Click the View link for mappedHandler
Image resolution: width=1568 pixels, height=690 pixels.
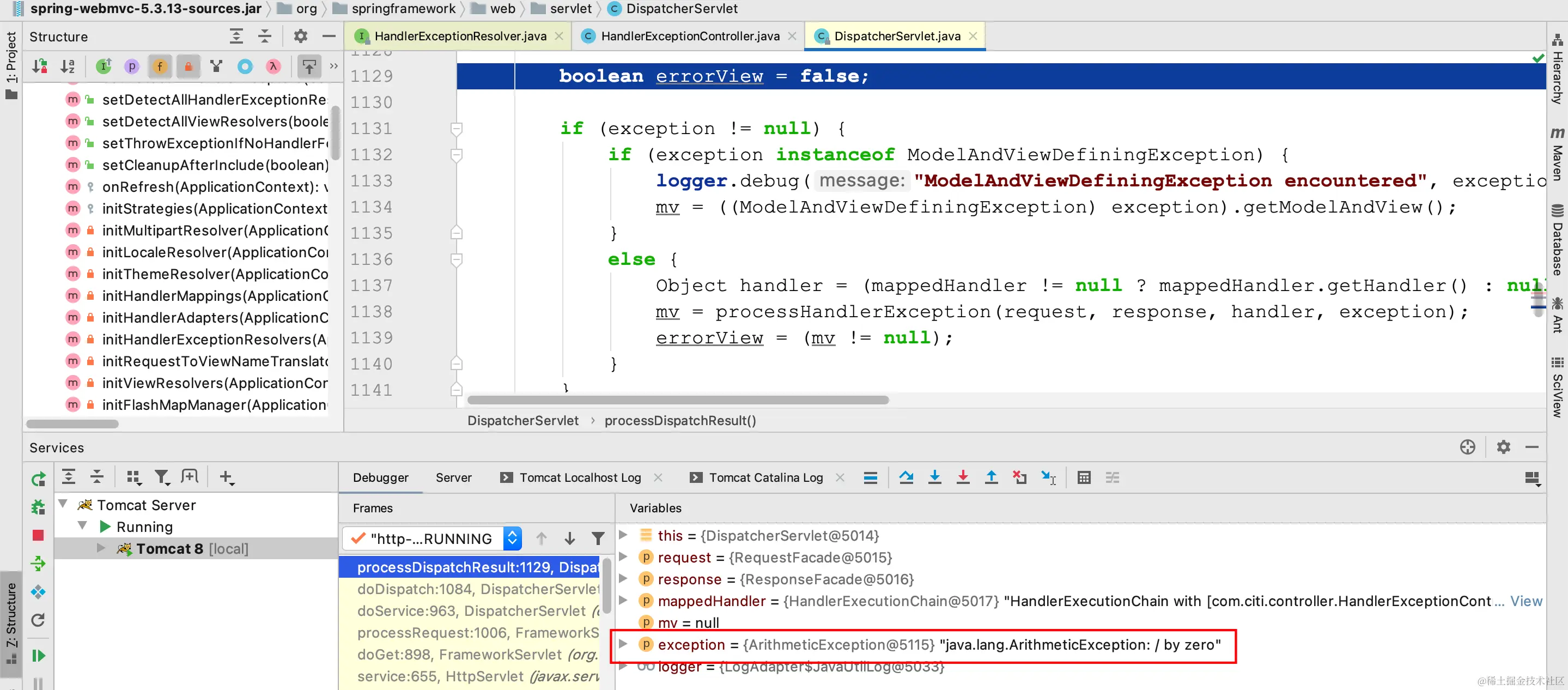pyautogui.click(x=1526, y=601)
